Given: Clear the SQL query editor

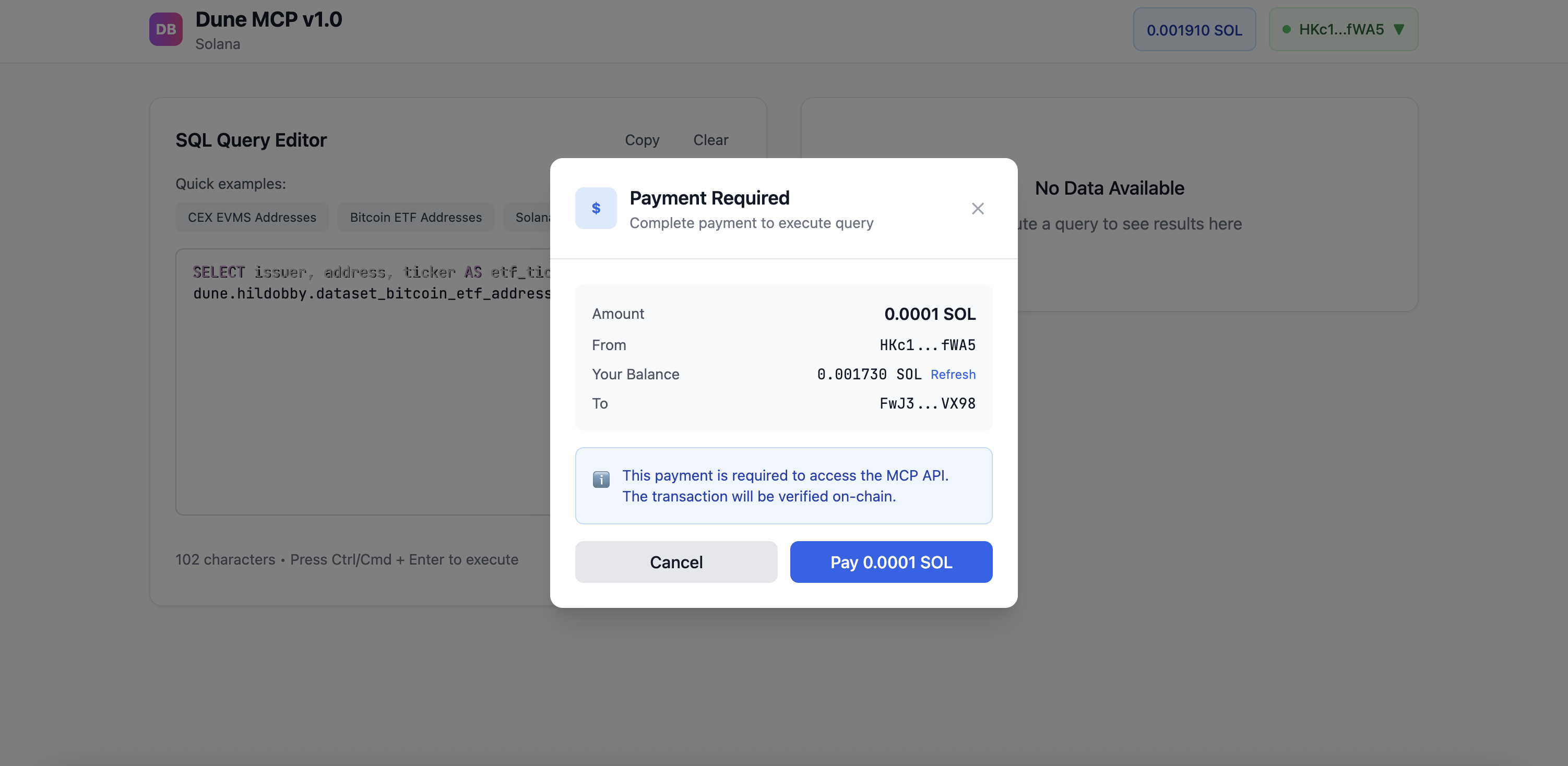Looking at the screenshot, I should (710, 140).
